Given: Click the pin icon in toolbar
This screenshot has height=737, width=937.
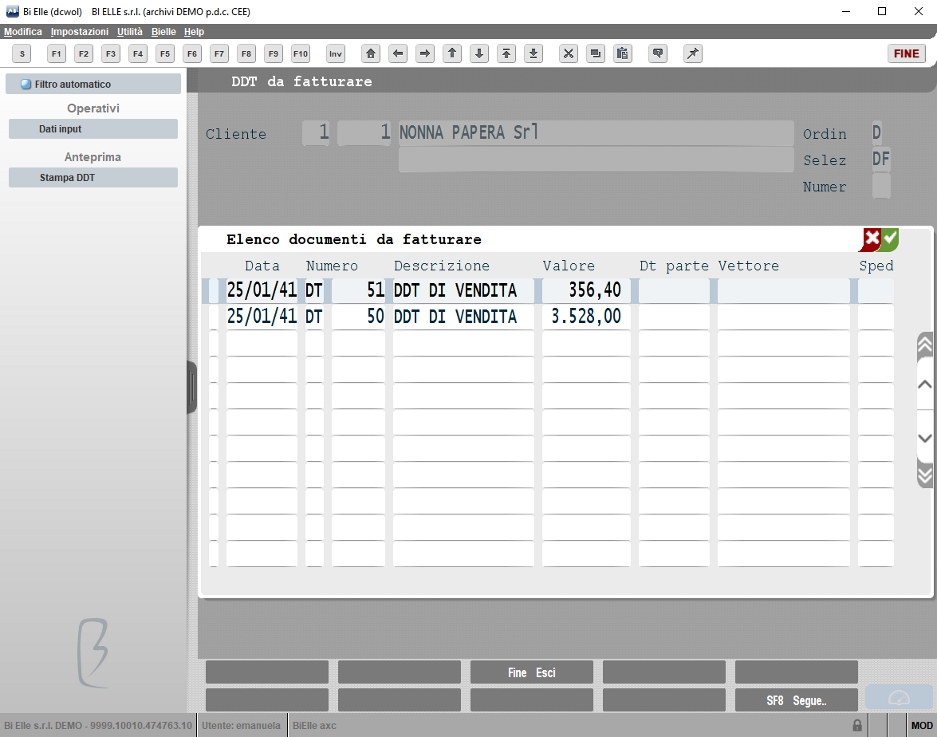Looking at the screenshot, I should coord(693,54).
